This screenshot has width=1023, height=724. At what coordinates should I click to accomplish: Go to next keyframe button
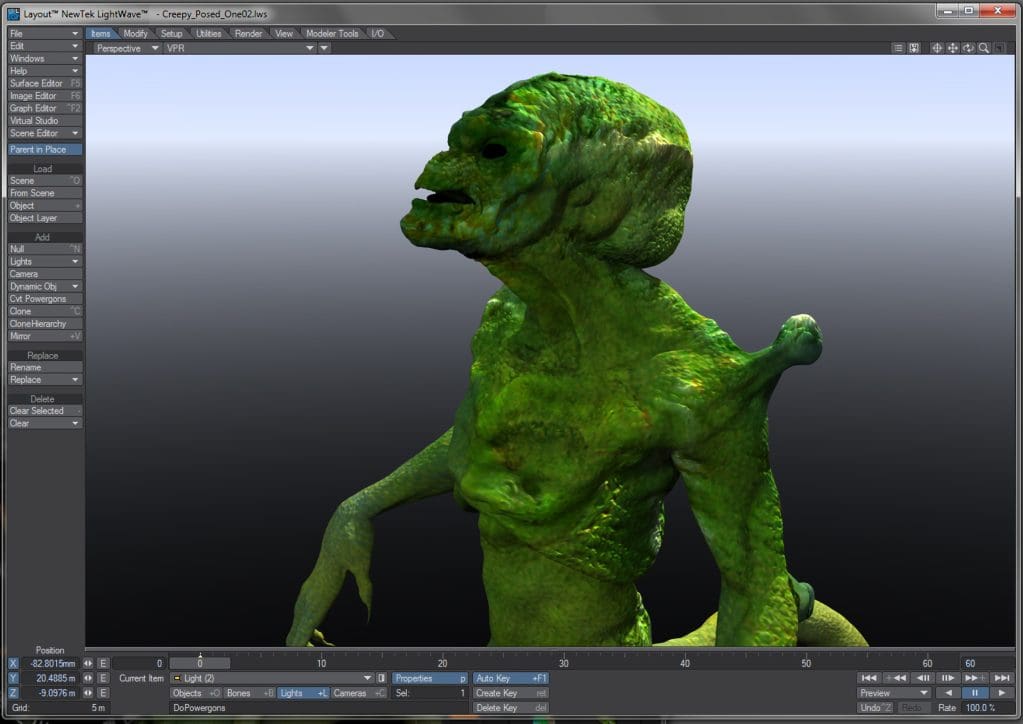point(974,678)
